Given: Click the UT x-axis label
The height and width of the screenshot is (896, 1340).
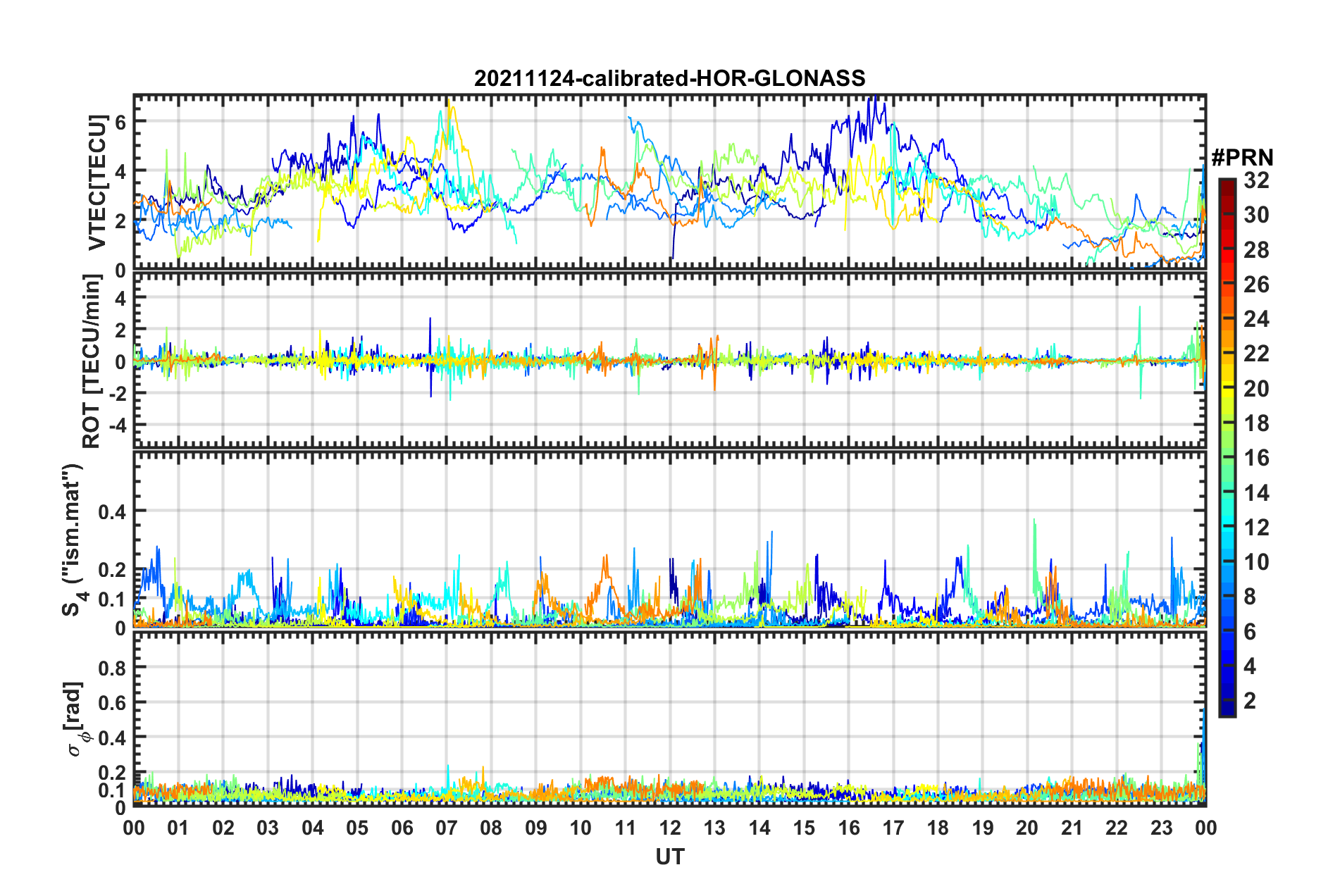Looking at the screenshot, I should click(x=669, y=857).
